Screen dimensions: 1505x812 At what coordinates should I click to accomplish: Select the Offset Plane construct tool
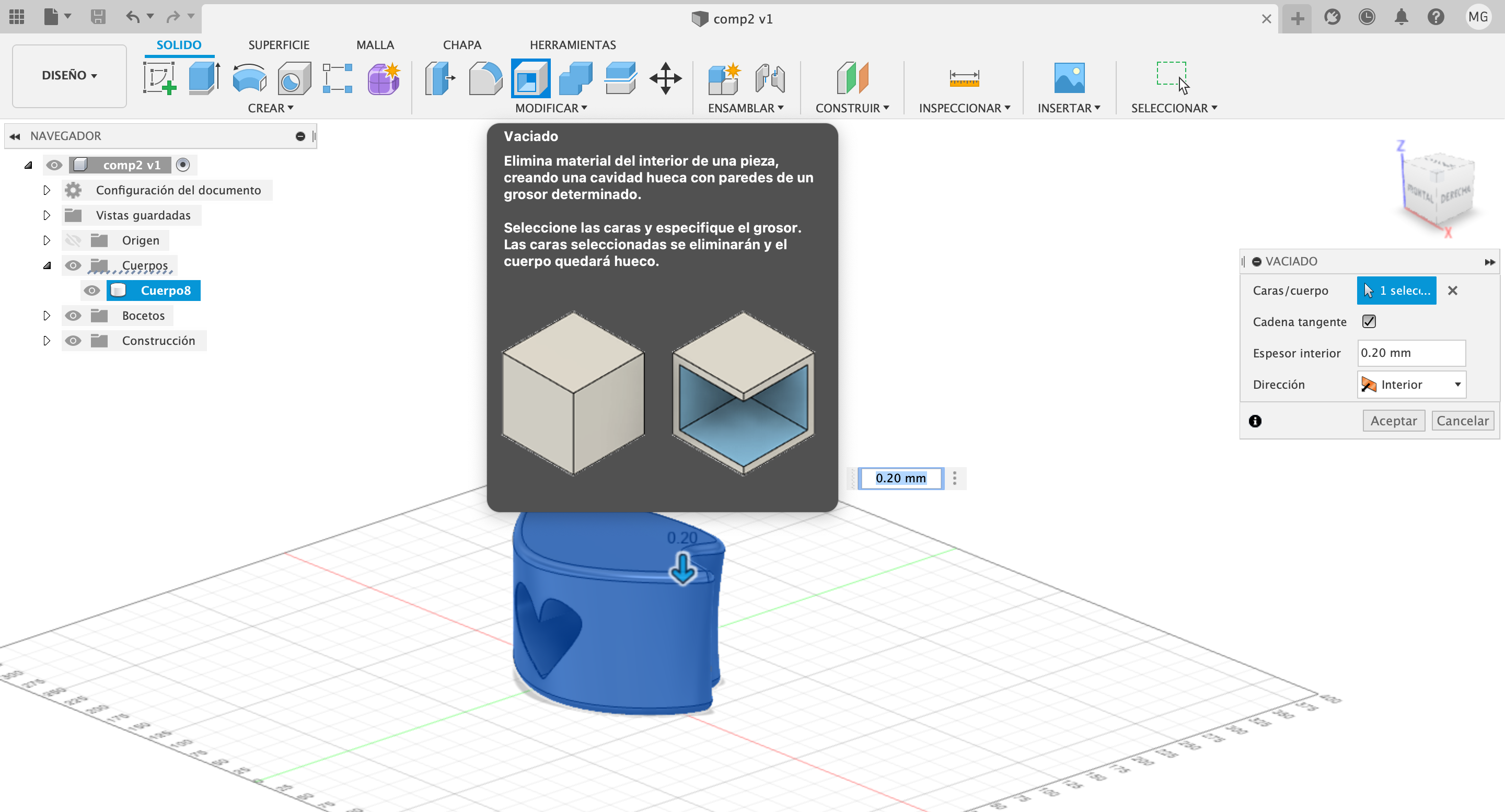point(852,78)
